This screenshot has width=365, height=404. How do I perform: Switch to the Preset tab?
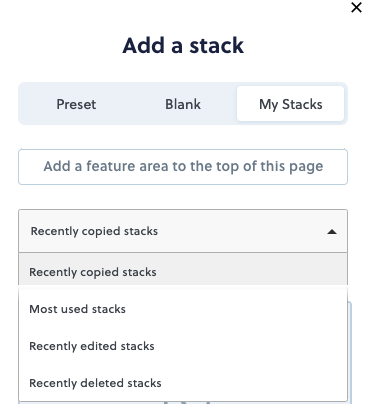pyautogui.click(x=76, y=104)
